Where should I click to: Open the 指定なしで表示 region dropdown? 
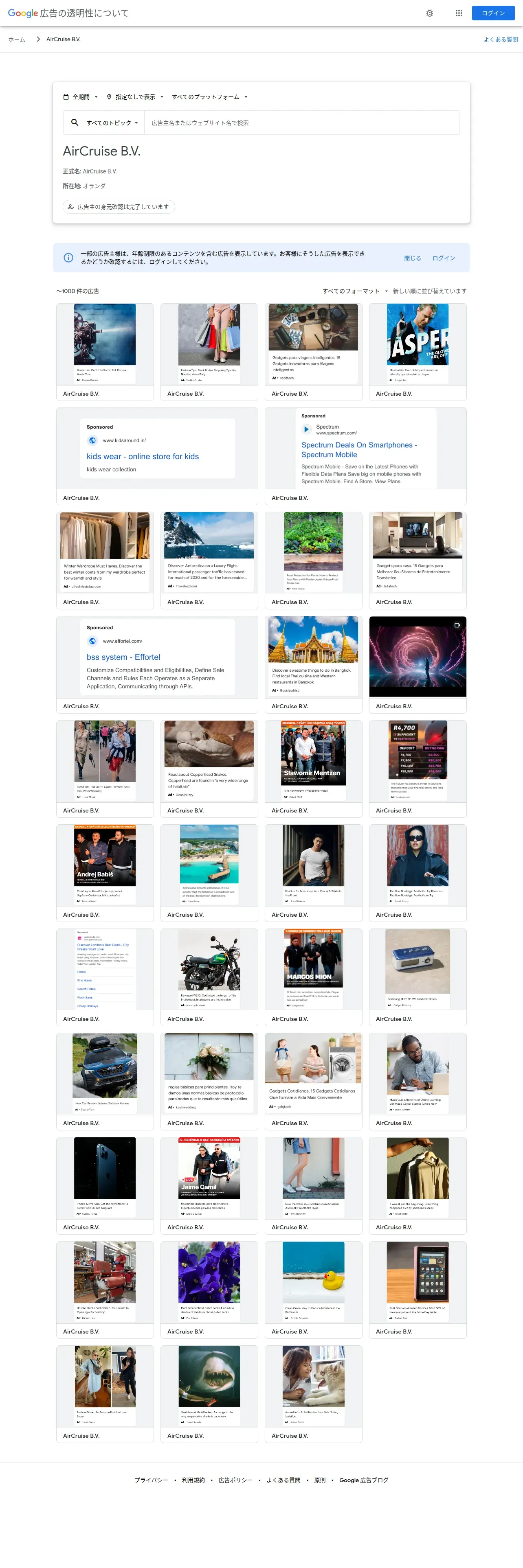tap(135, 97)
